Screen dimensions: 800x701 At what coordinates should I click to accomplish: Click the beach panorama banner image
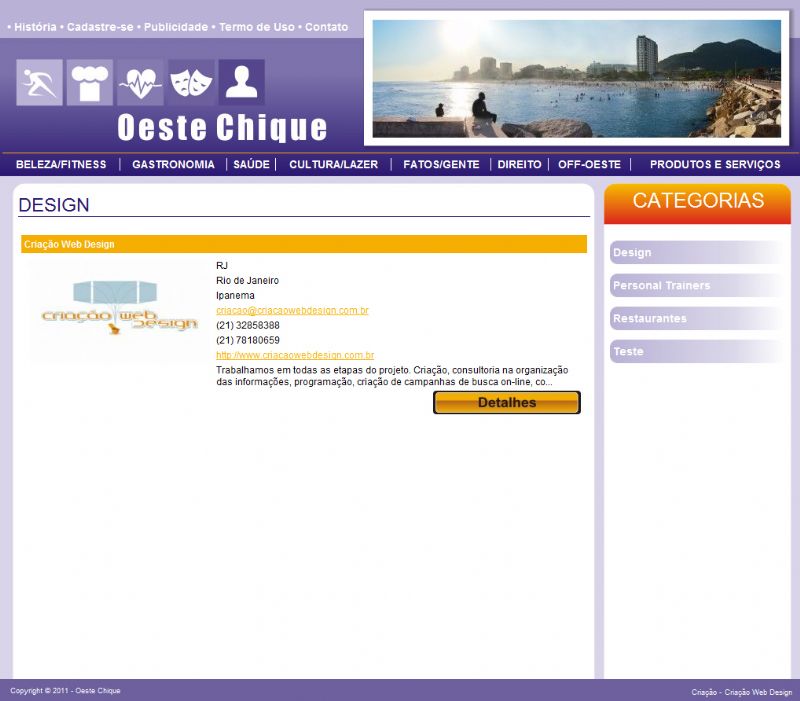click(x=577, y=79)
